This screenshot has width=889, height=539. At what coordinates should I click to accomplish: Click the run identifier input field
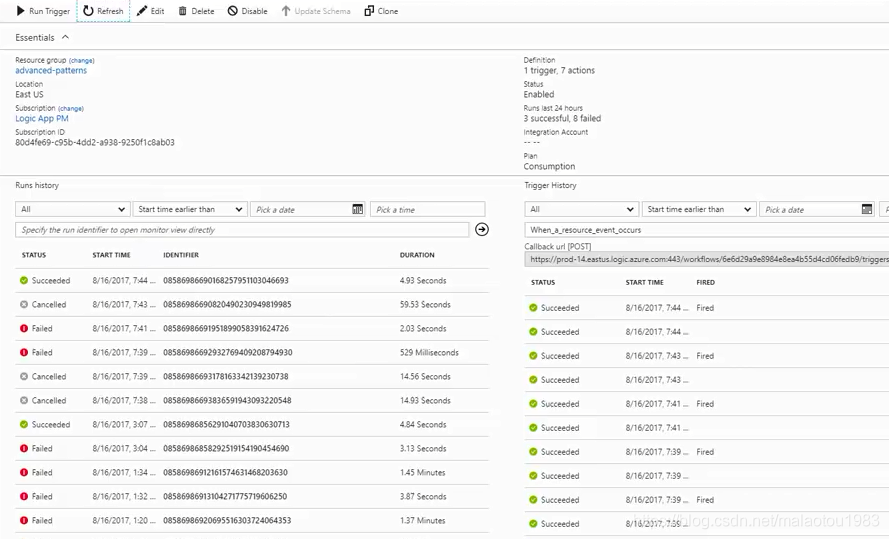click(242, 230)
